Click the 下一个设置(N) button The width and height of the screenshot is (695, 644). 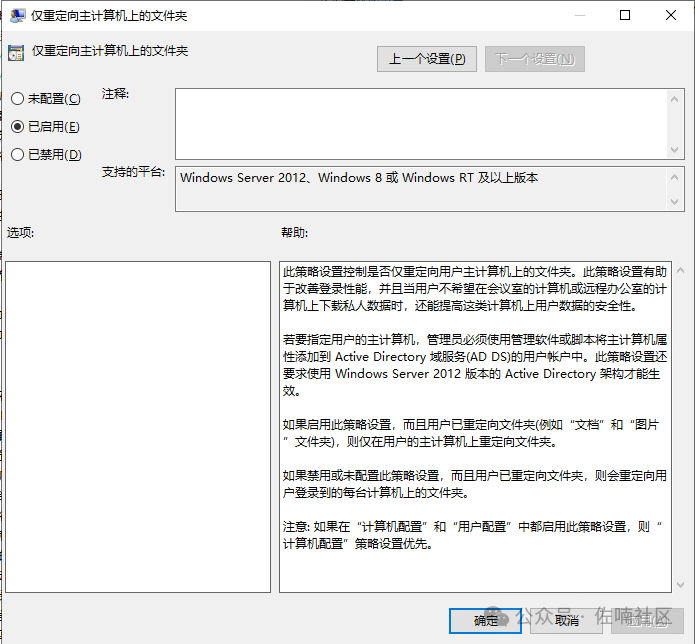[535, 59]
